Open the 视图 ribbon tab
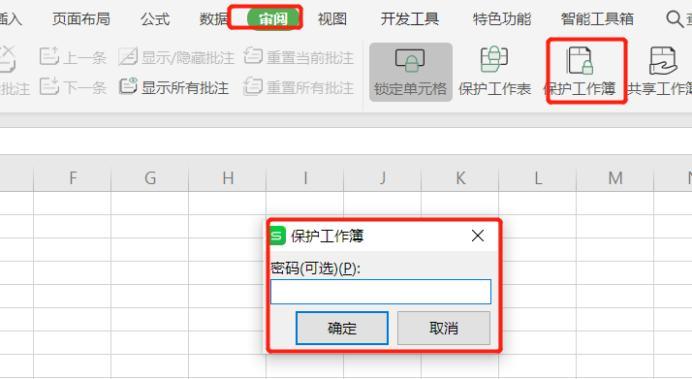 point(332,19)
